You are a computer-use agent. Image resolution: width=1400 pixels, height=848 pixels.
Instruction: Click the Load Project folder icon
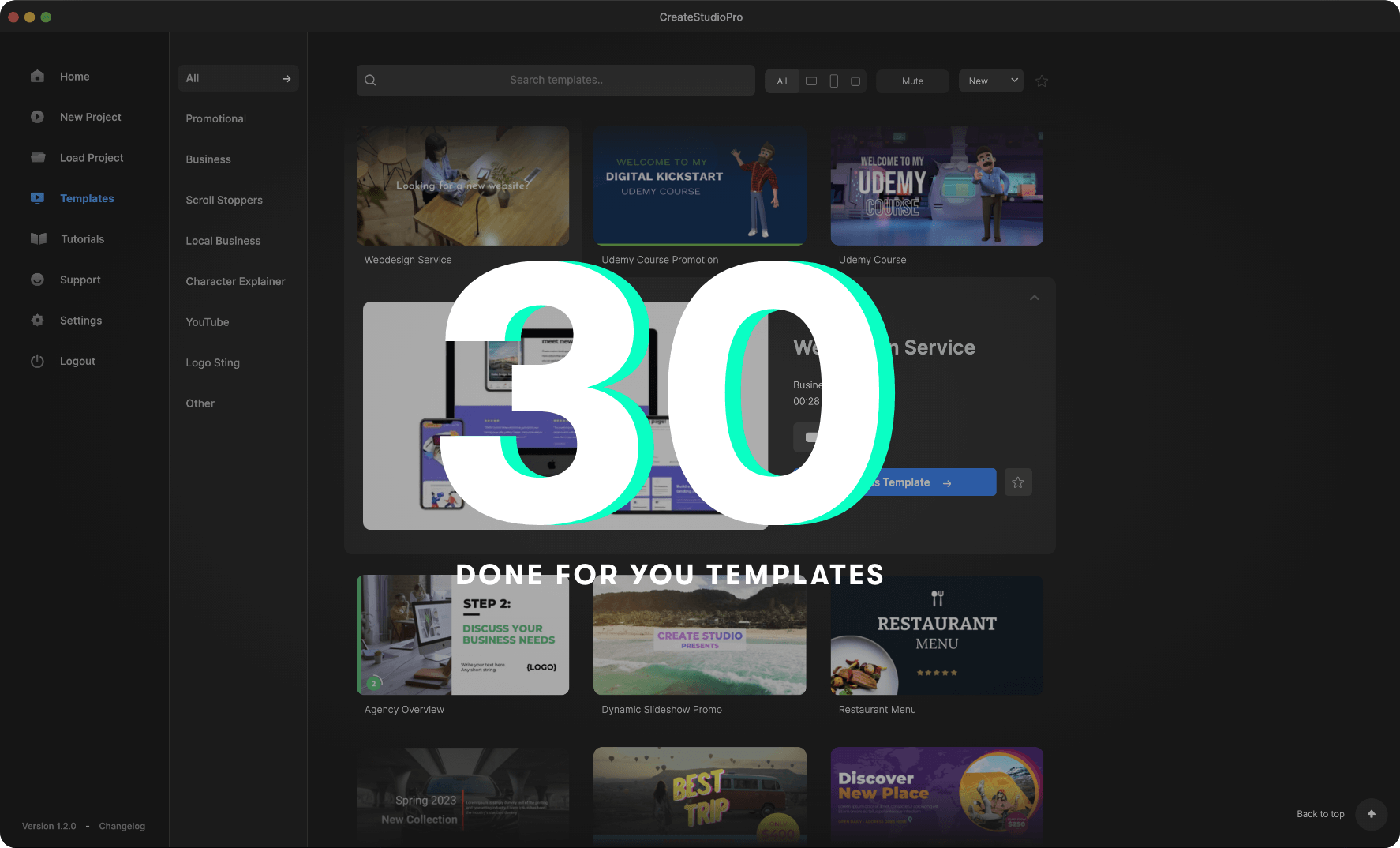click(37, 158)
